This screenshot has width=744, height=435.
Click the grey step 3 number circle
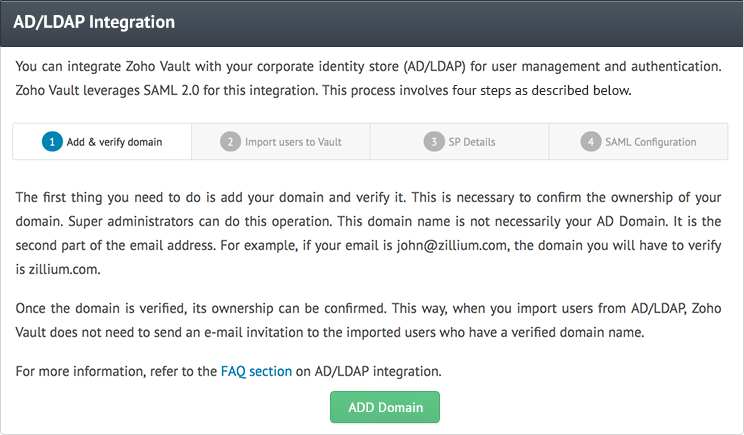click(x=433, y=142)
